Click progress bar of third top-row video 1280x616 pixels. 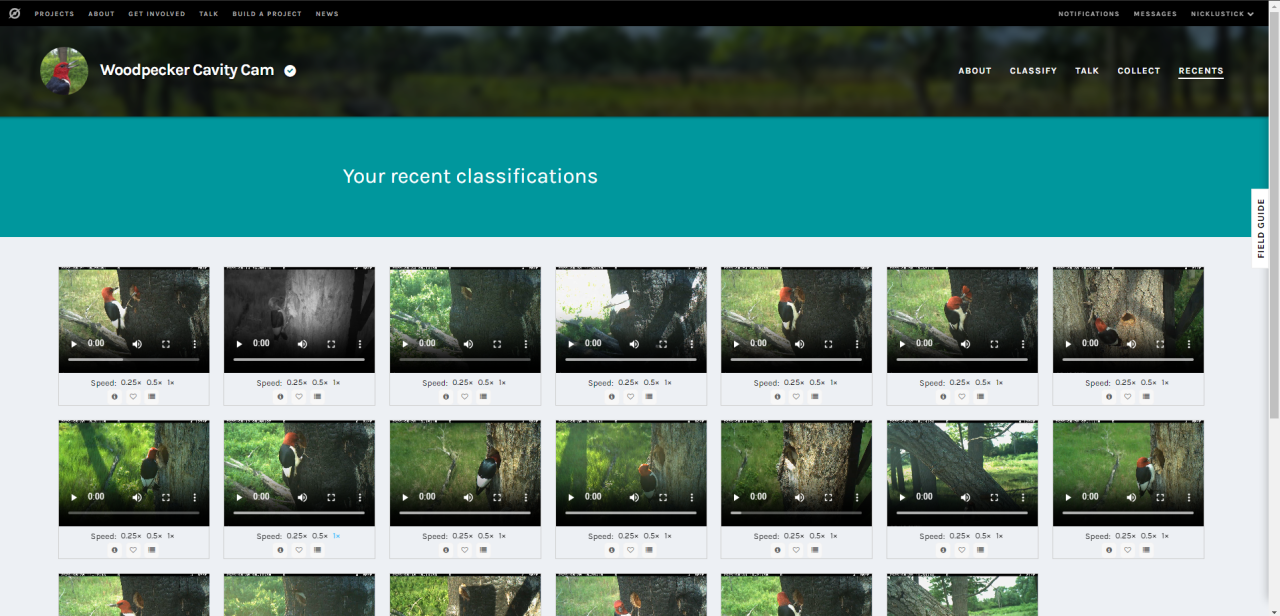click(465, 358)
